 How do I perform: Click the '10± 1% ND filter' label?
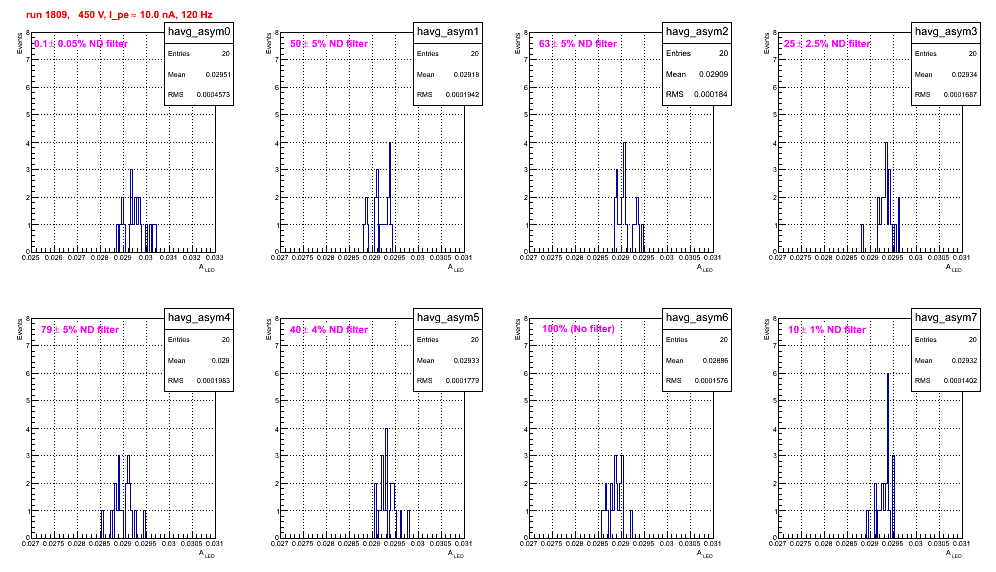tap(827, 330)
